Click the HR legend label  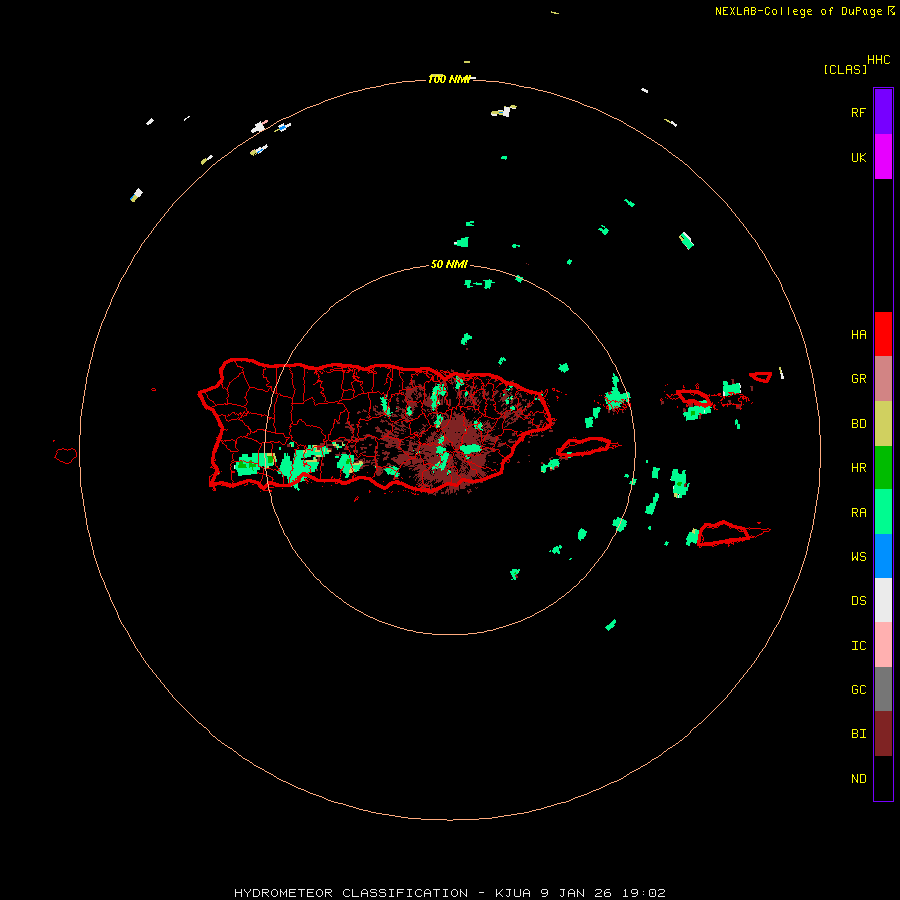[x=858, y=468]
